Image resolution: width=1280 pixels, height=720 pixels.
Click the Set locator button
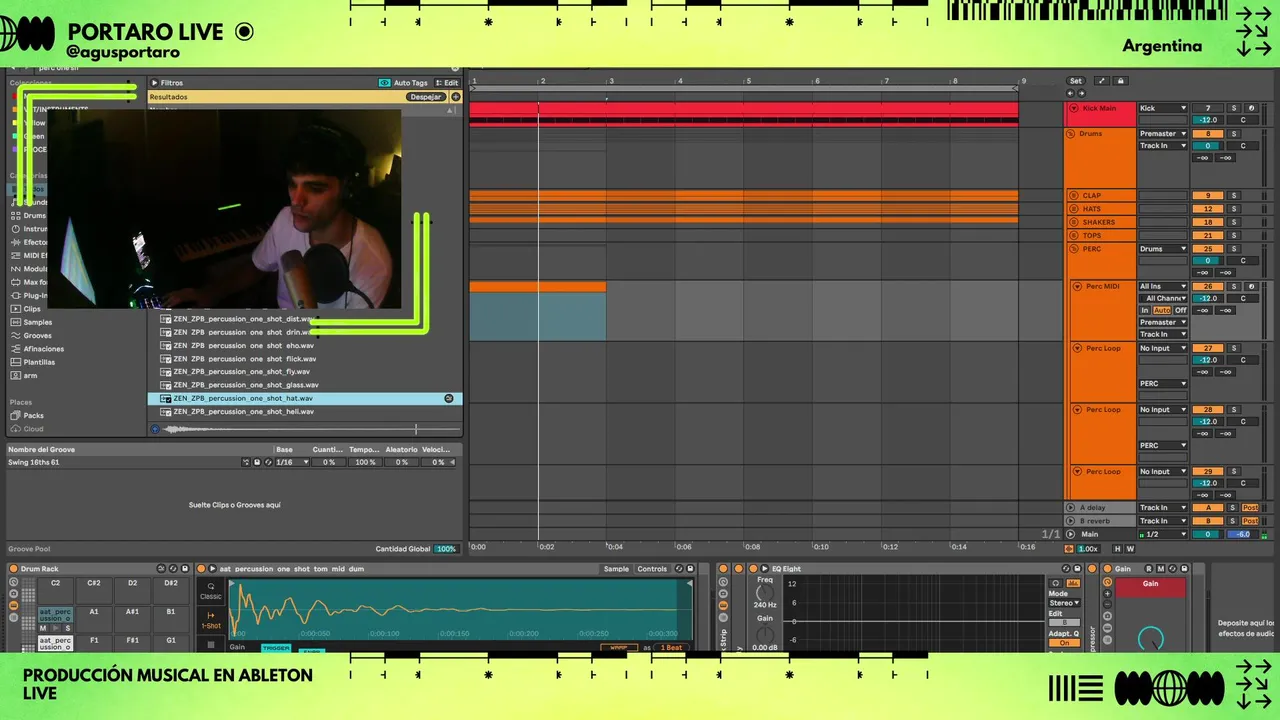click(1076, 81)
